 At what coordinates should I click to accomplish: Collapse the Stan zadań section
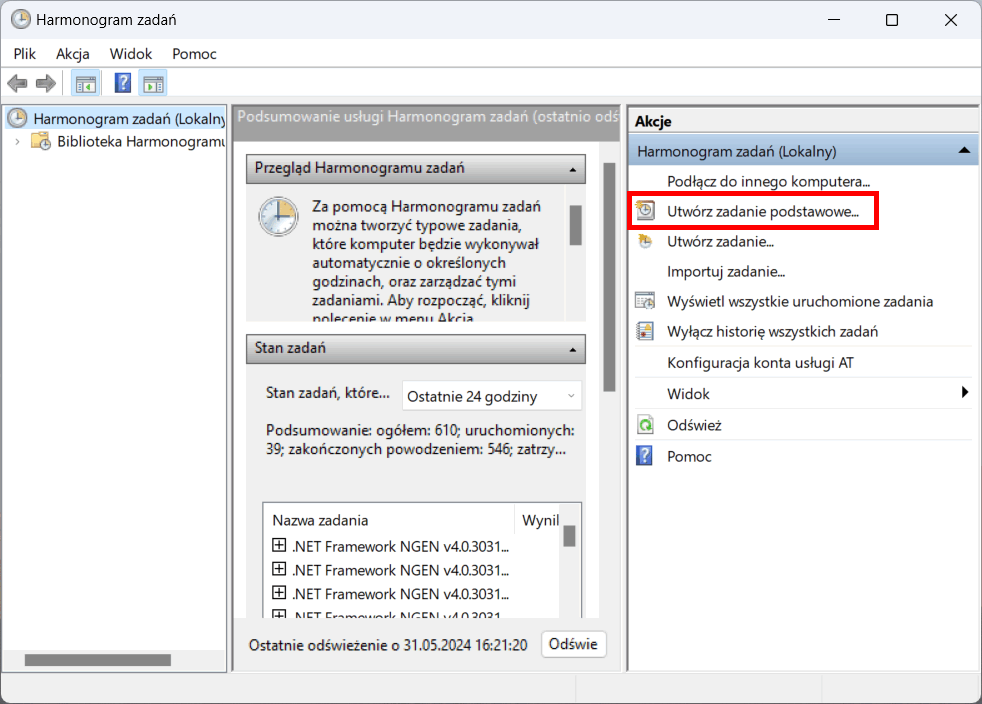tap(573, 349)
